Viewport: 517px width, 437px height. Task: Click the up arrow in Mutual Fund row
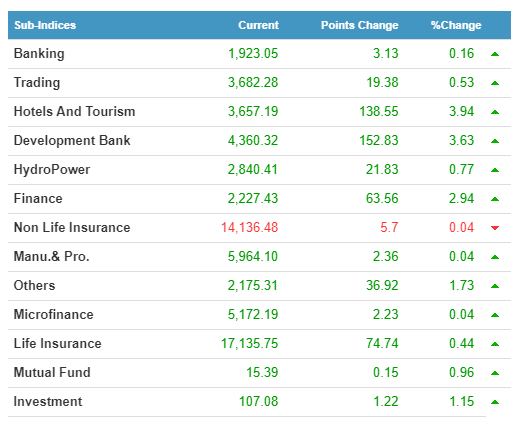(495, 373)
